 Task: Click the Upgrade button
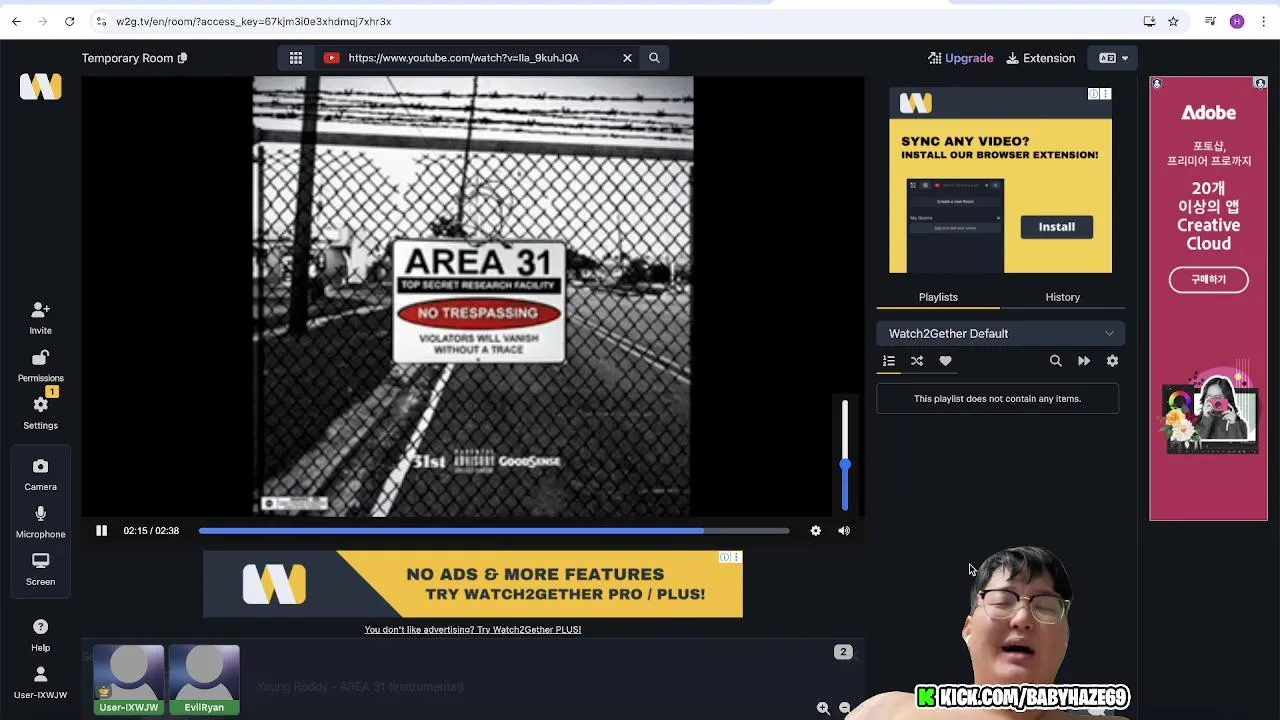960,58
